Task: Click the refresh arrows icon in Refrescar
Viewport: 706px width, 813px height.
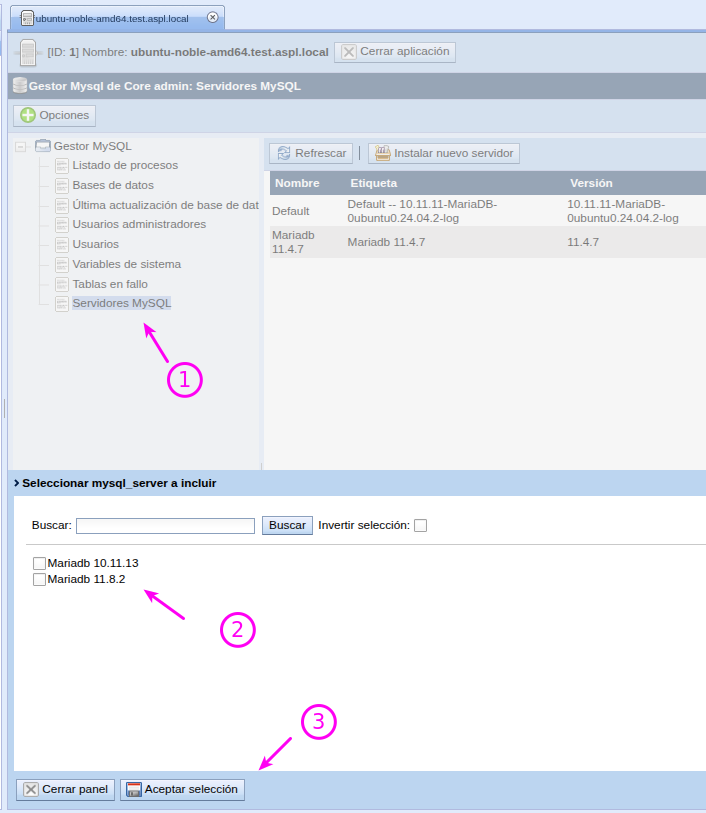Action: click(284, 153)
